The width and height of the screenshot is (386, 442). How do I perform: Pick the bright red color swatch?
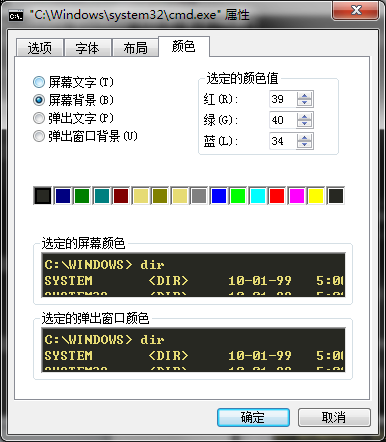click(277, 196)
